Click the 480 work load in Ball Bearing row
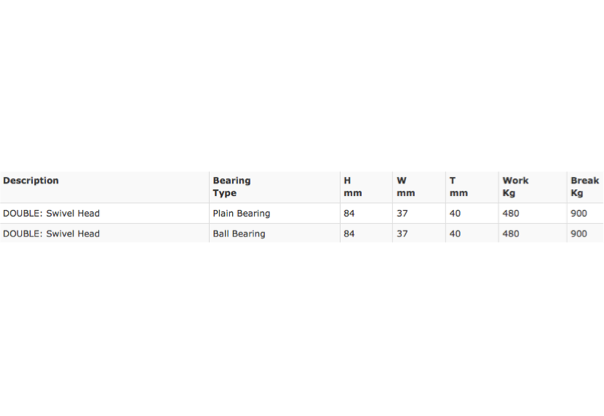 [x=511, y=234]
